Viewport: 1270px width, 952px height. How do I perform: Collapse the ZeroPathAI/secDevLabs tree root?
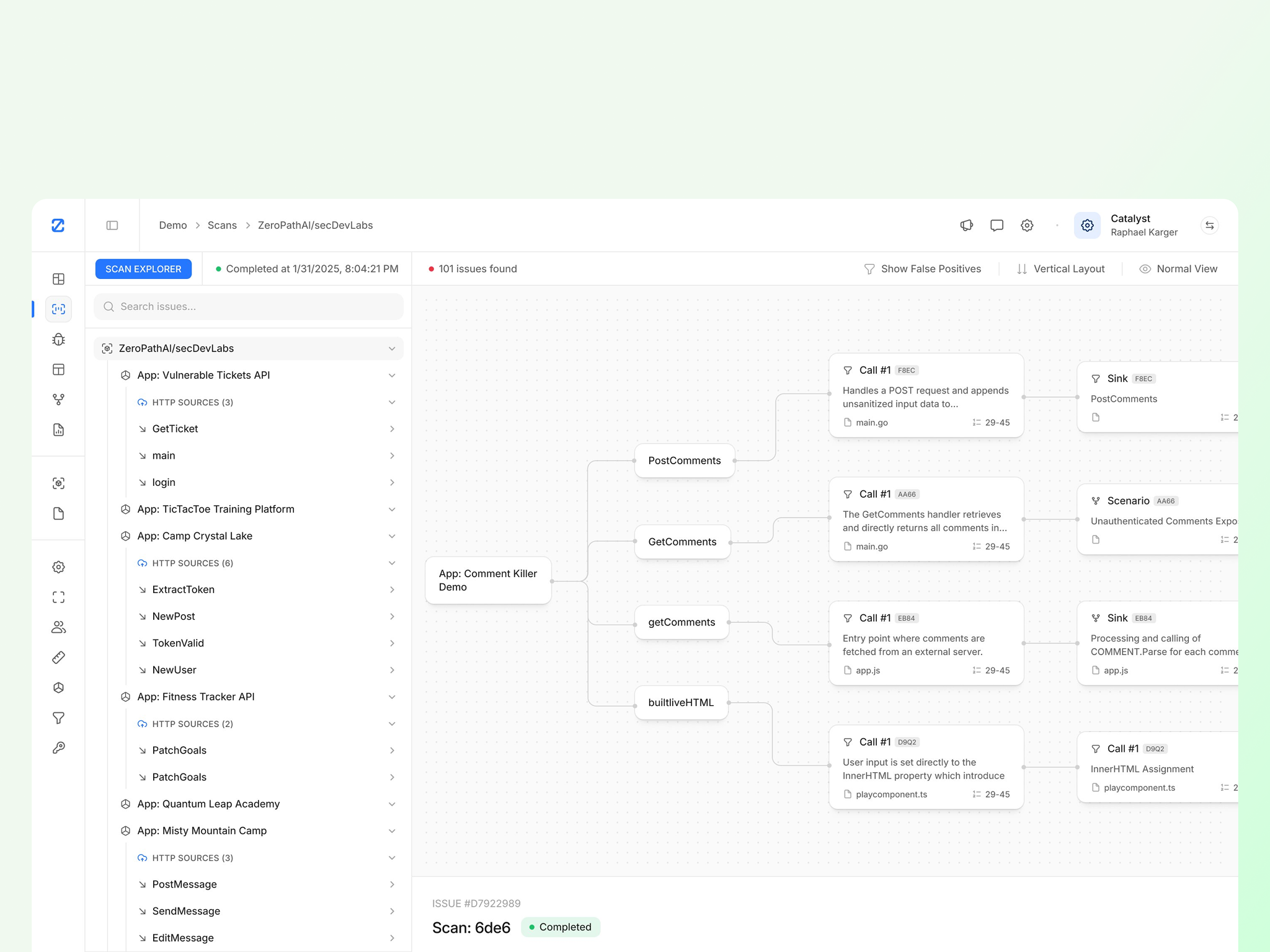[391, 348]
